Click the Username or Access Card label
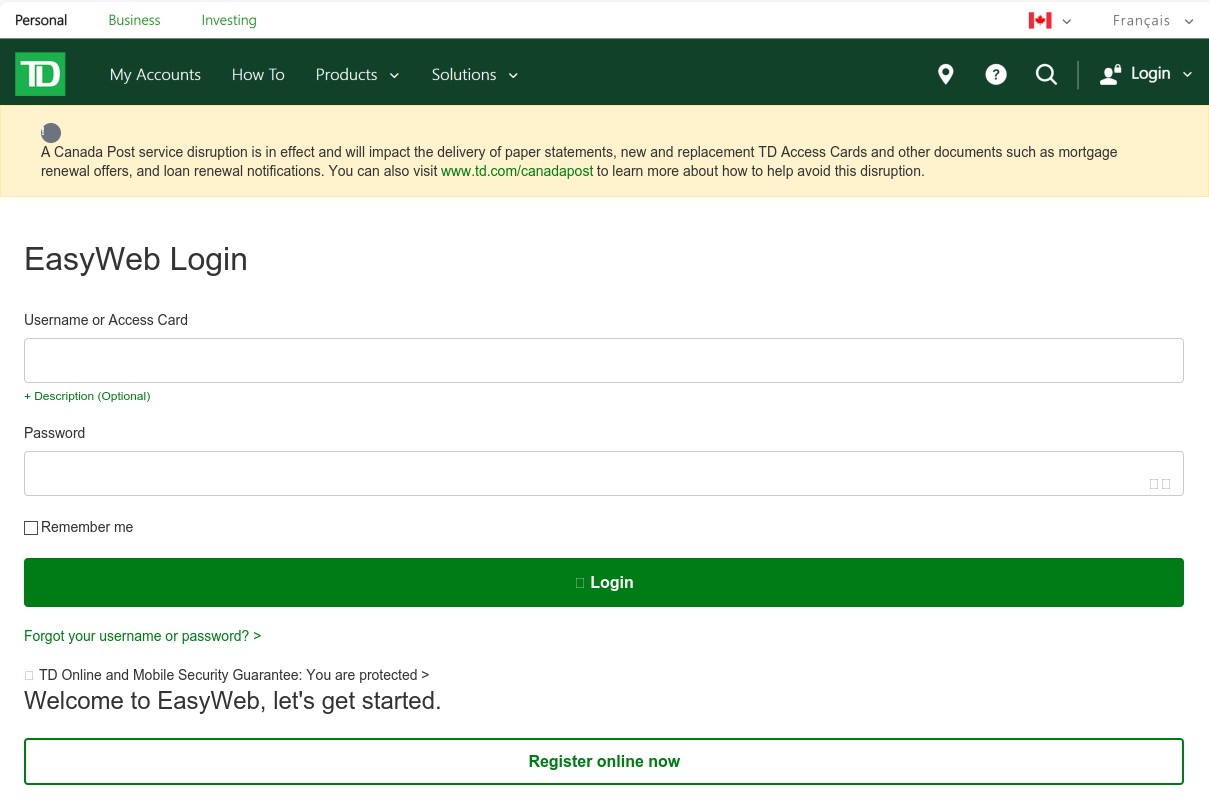Image resolution: width=1209 pixels, height=800 pixels. click(x=106, y=320)
